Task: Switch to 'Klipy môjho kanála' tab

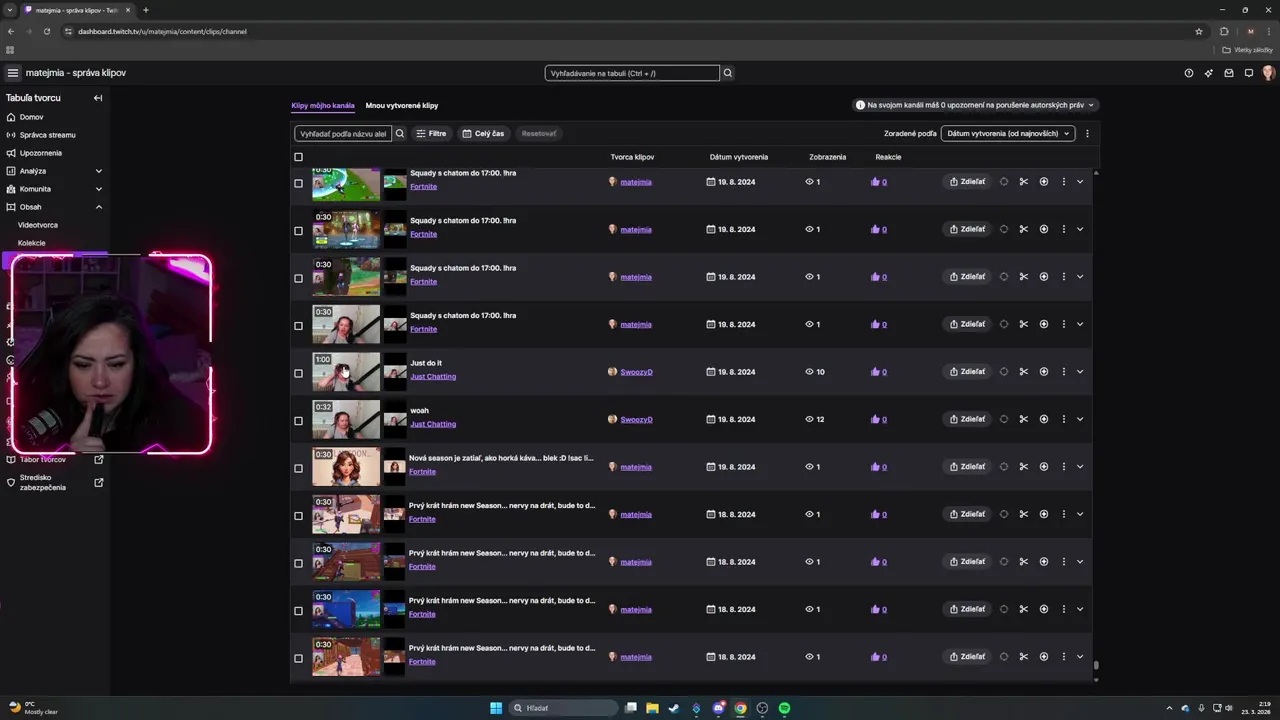Action: point(323,105)
